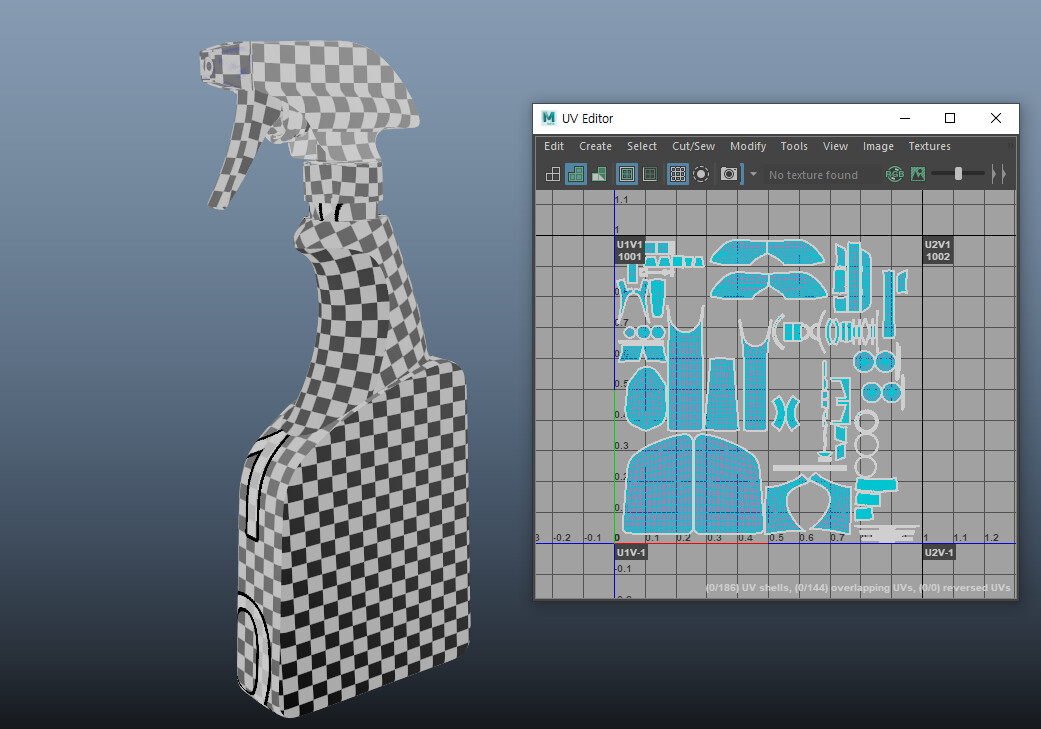
Task: Toggle the shaded UV display icon
Action: (576, 174)
